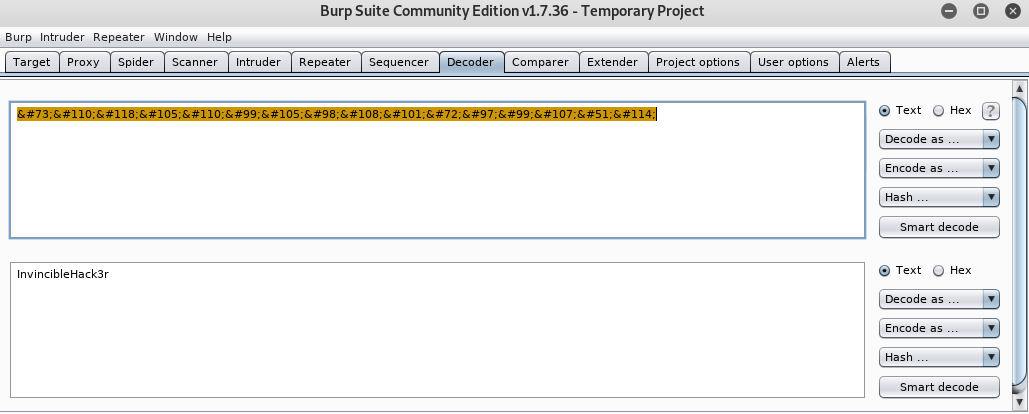Click Smart decode for the top pane
The image size is (1029, 414).
pos(939,227)
